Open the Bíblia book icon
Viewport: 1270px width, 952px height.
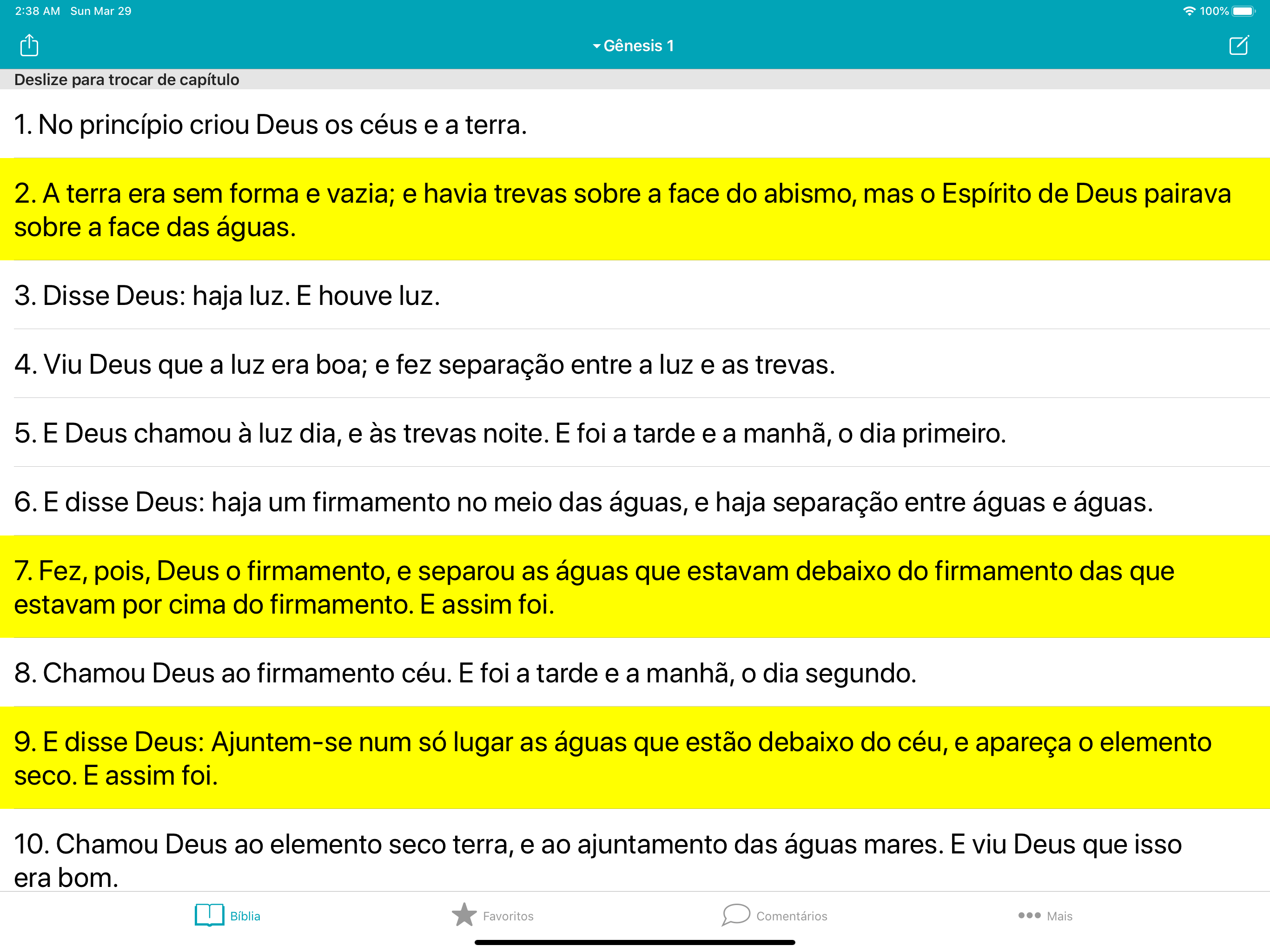click(x=209, y=915)
